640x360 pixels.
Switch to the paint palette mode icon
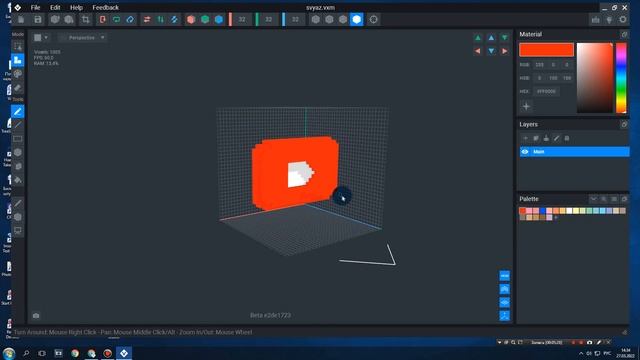[18, 74]
